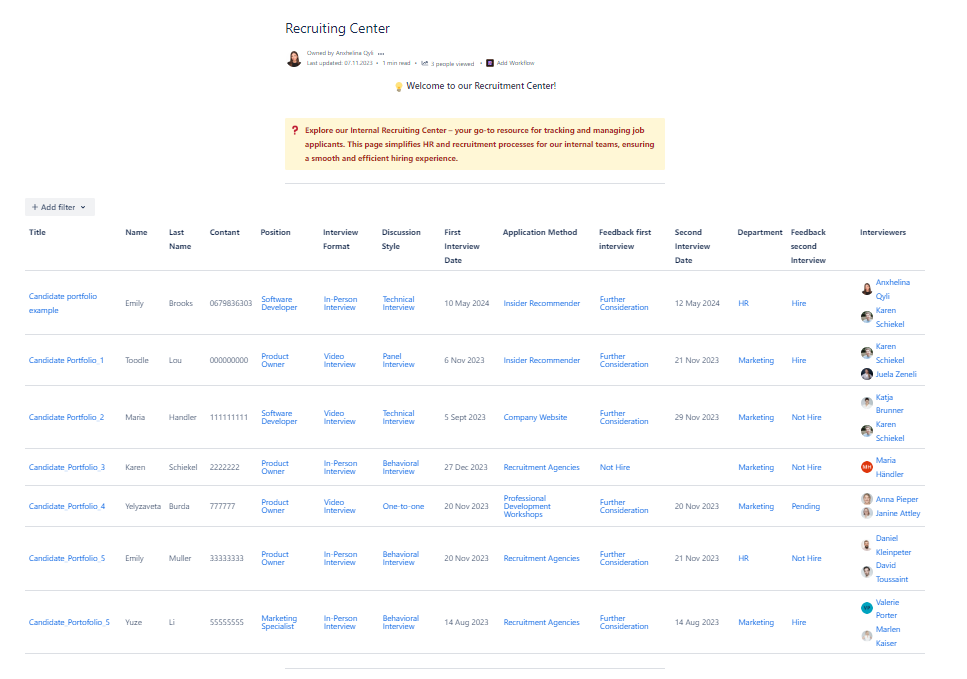Open the Candidate_Portfolio_4 link
Viewport: 967px width, 679px height.
point(67,506)
